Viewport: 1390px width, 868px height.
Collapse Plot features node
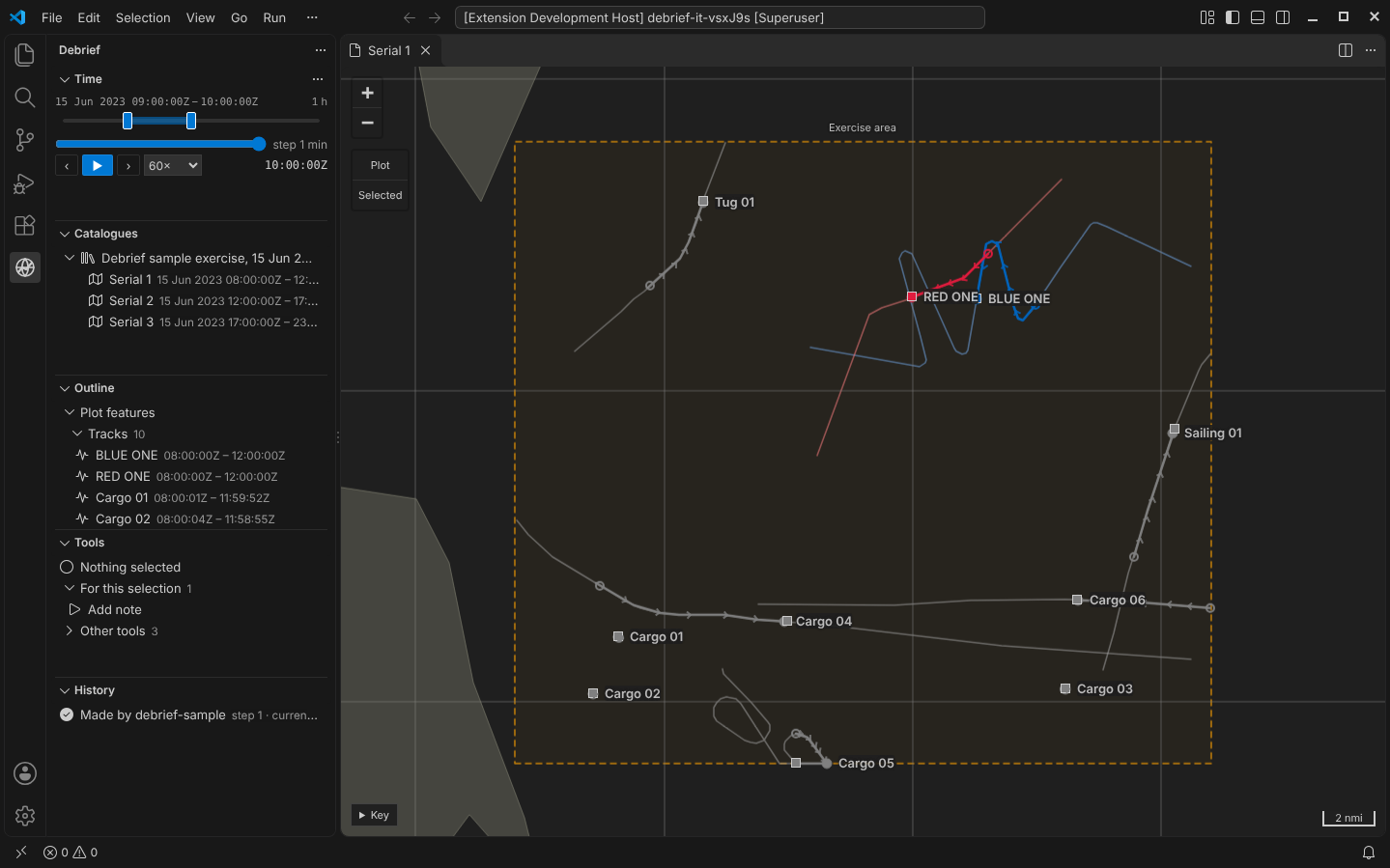[x=70, y=412]
